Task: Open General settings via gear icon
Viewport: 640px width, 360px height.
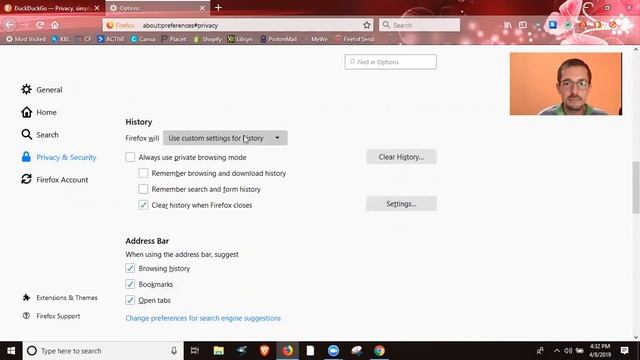Action: (27, 89)
